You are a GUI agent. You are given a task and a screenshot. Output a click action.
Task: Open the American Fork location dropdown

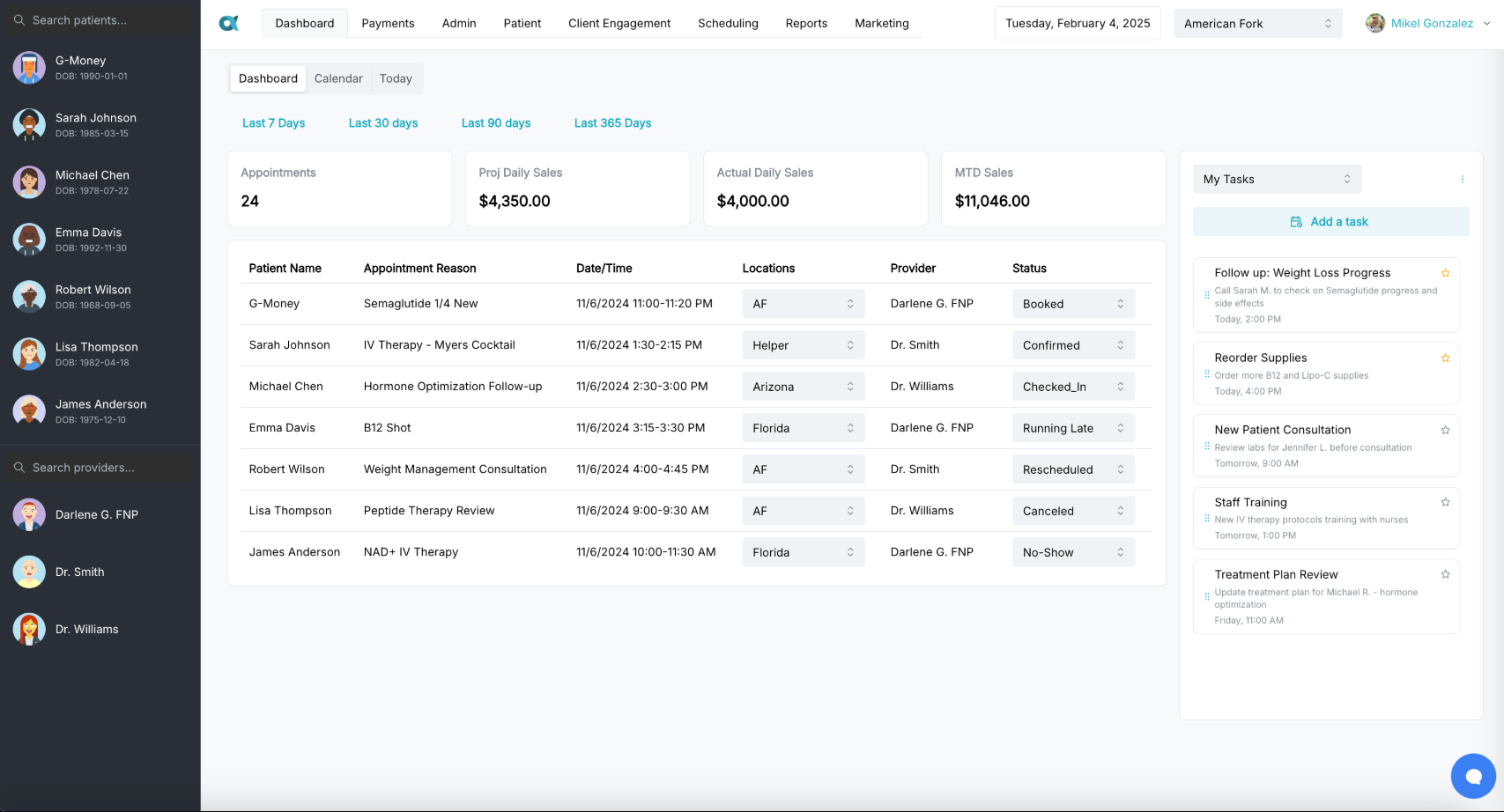tap(1257, 24)
